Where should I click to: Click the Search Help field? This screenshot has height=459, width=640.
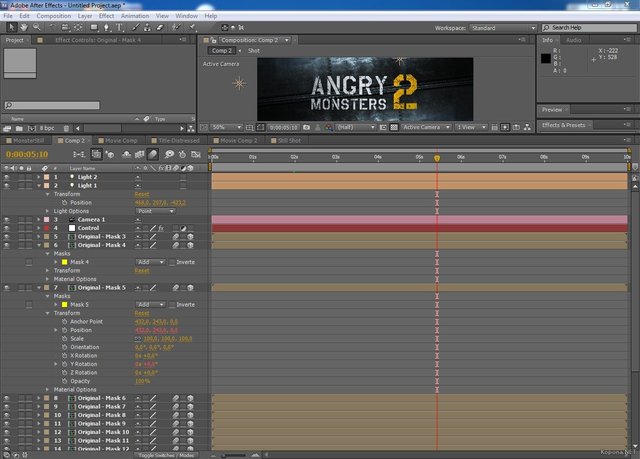(589, 28)
